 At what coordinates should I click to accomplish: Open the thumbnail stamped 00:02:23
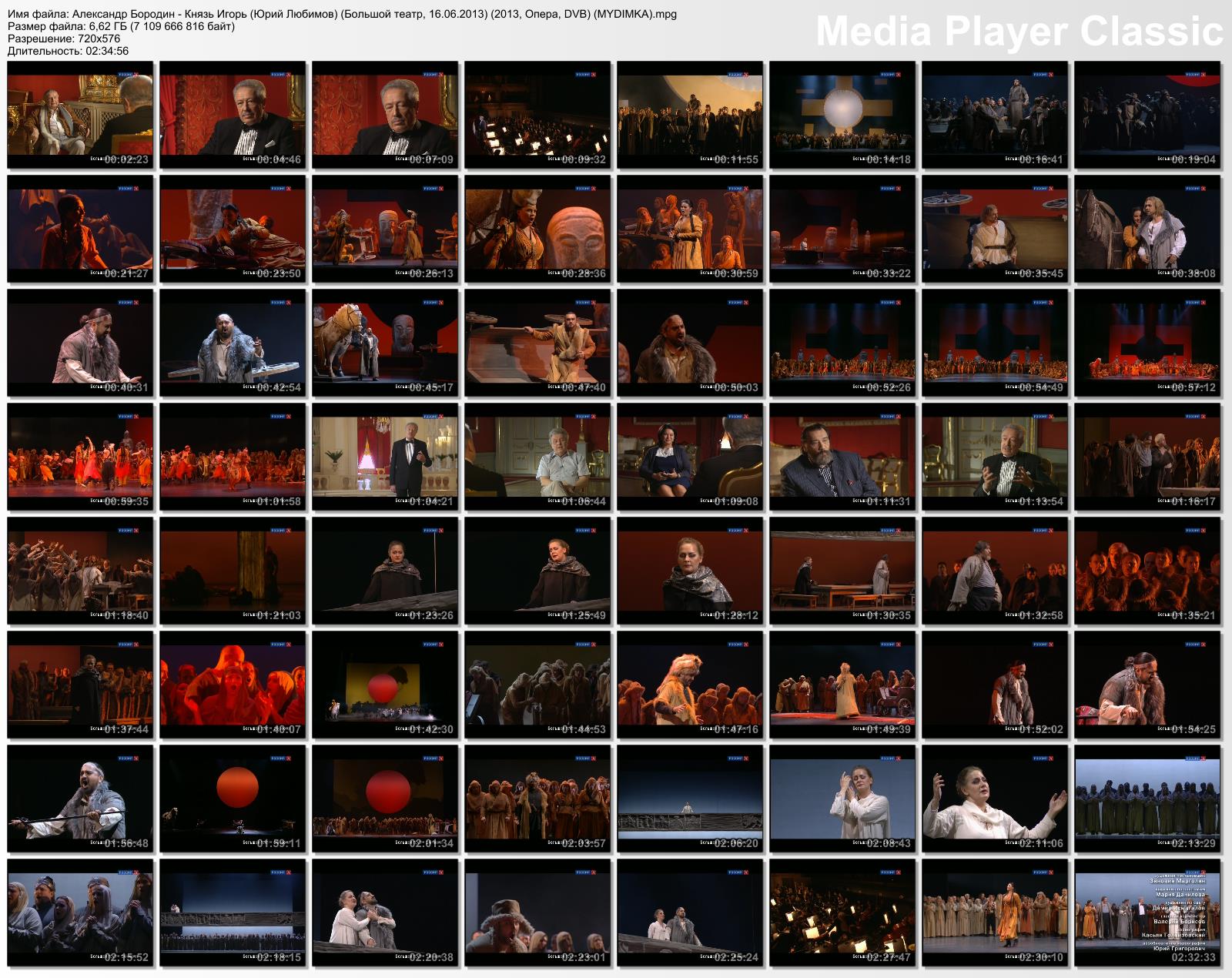tap(80, 116)
